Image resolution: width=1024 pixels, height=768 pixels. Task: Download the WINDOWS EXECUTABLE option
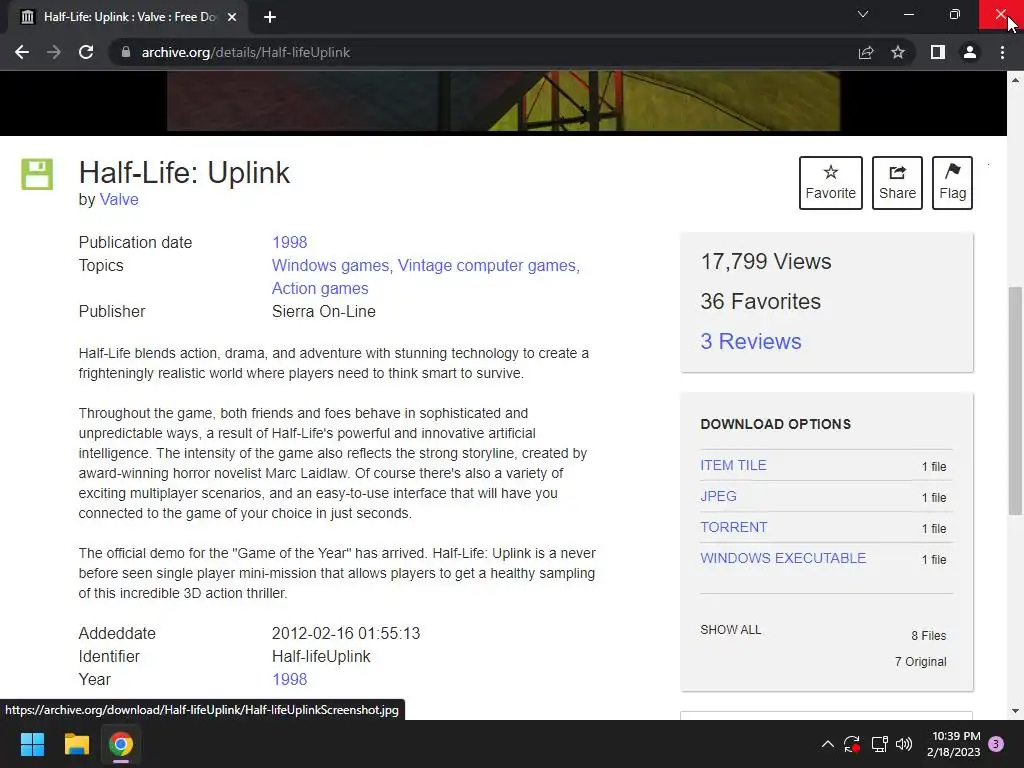coord(783,558)
